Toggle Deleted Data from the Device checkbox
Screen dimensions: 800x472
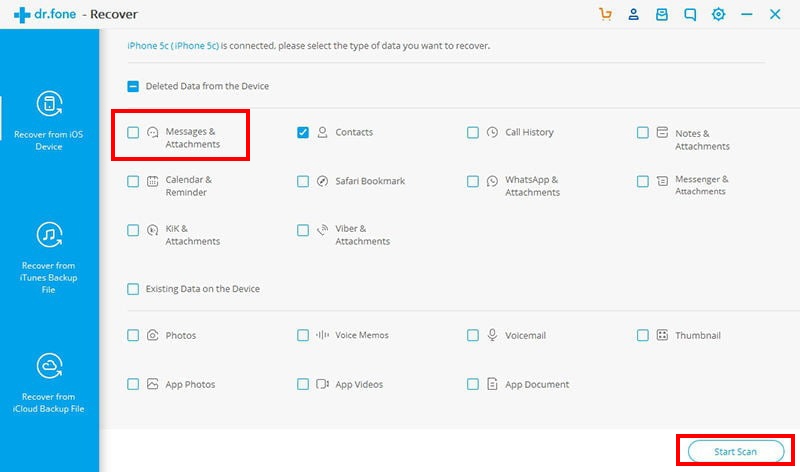click(133, 86)
